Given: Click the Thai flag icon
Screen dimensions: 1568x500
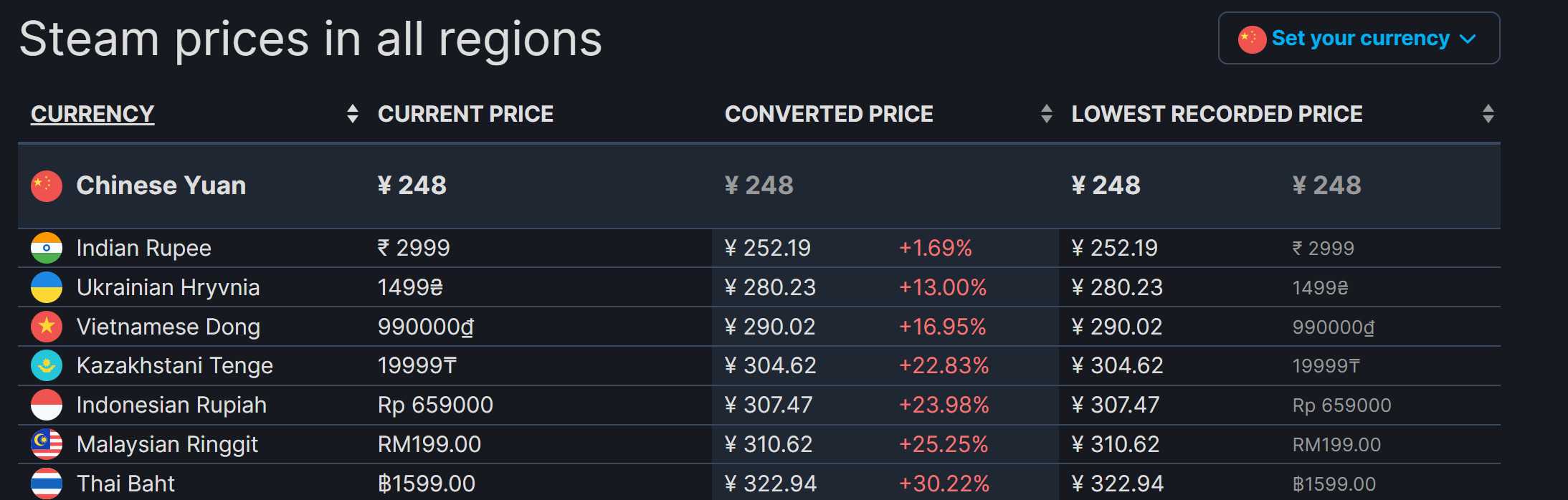Looking at the screenshot, I should click(47, 484).
